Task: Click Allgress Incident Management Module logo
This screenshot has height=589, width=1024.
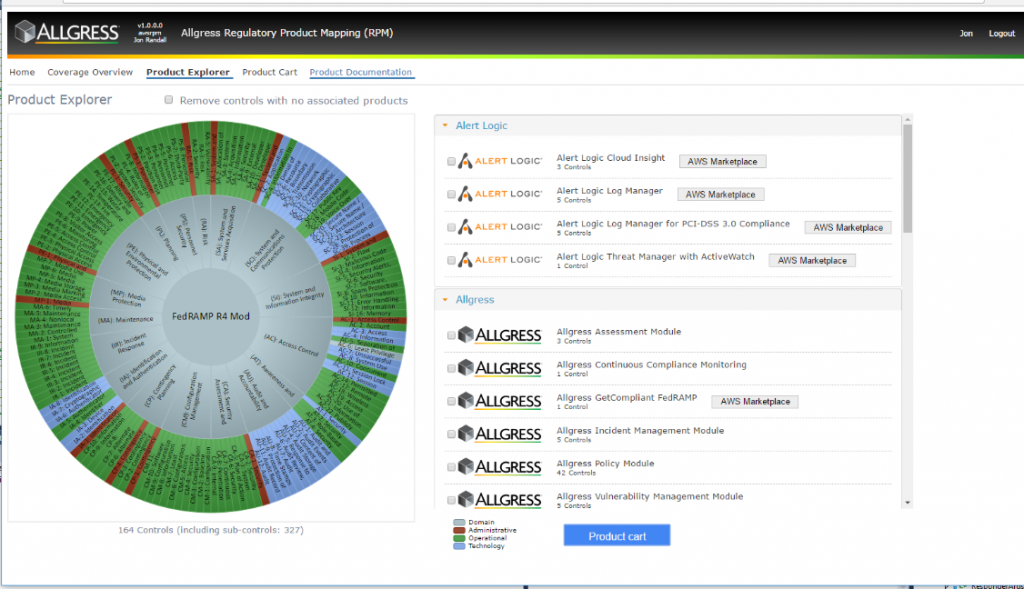Action: [x=500, y=434]
